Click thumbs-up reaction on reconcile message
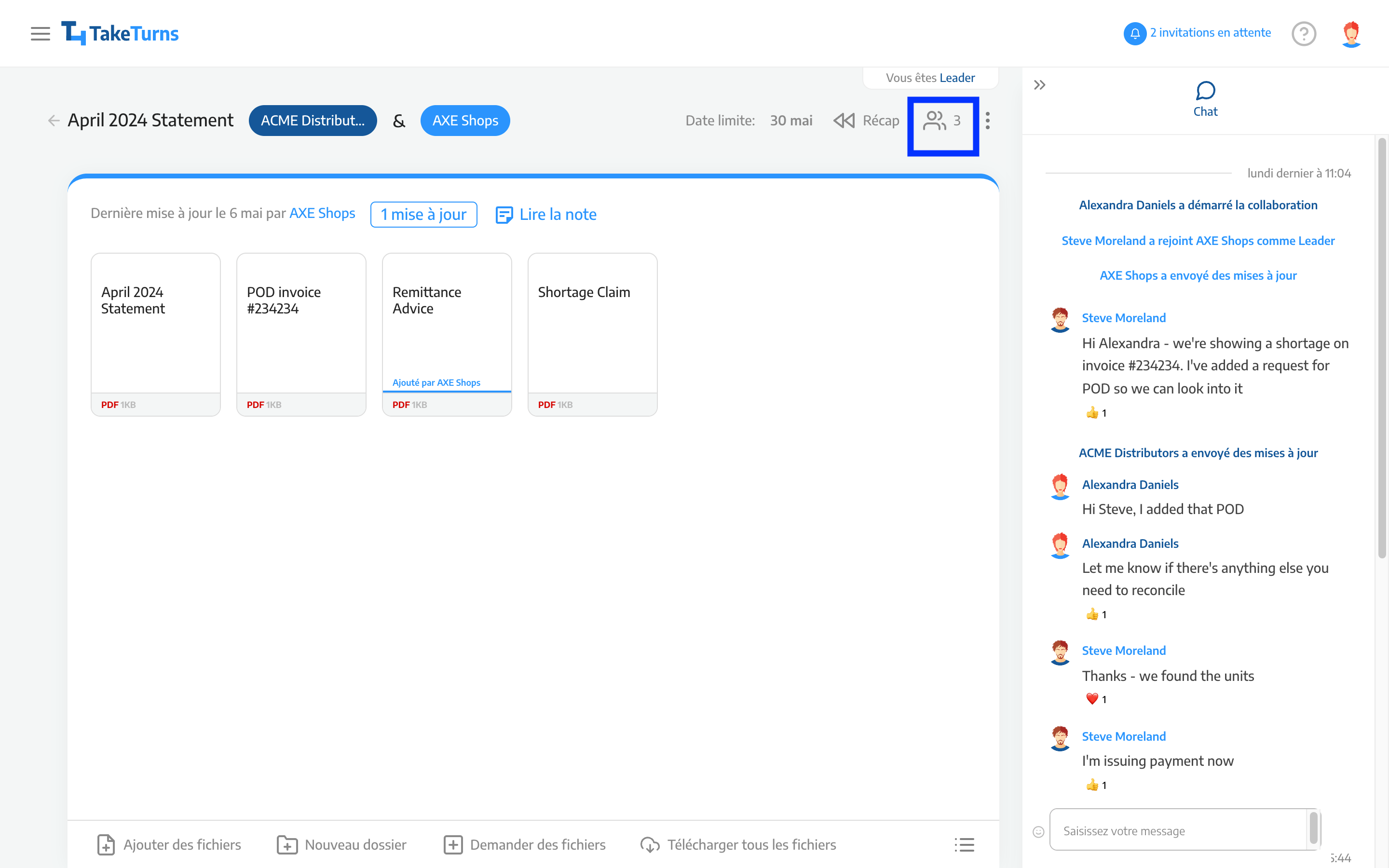1389x868 pixels. coord(1096,614)
